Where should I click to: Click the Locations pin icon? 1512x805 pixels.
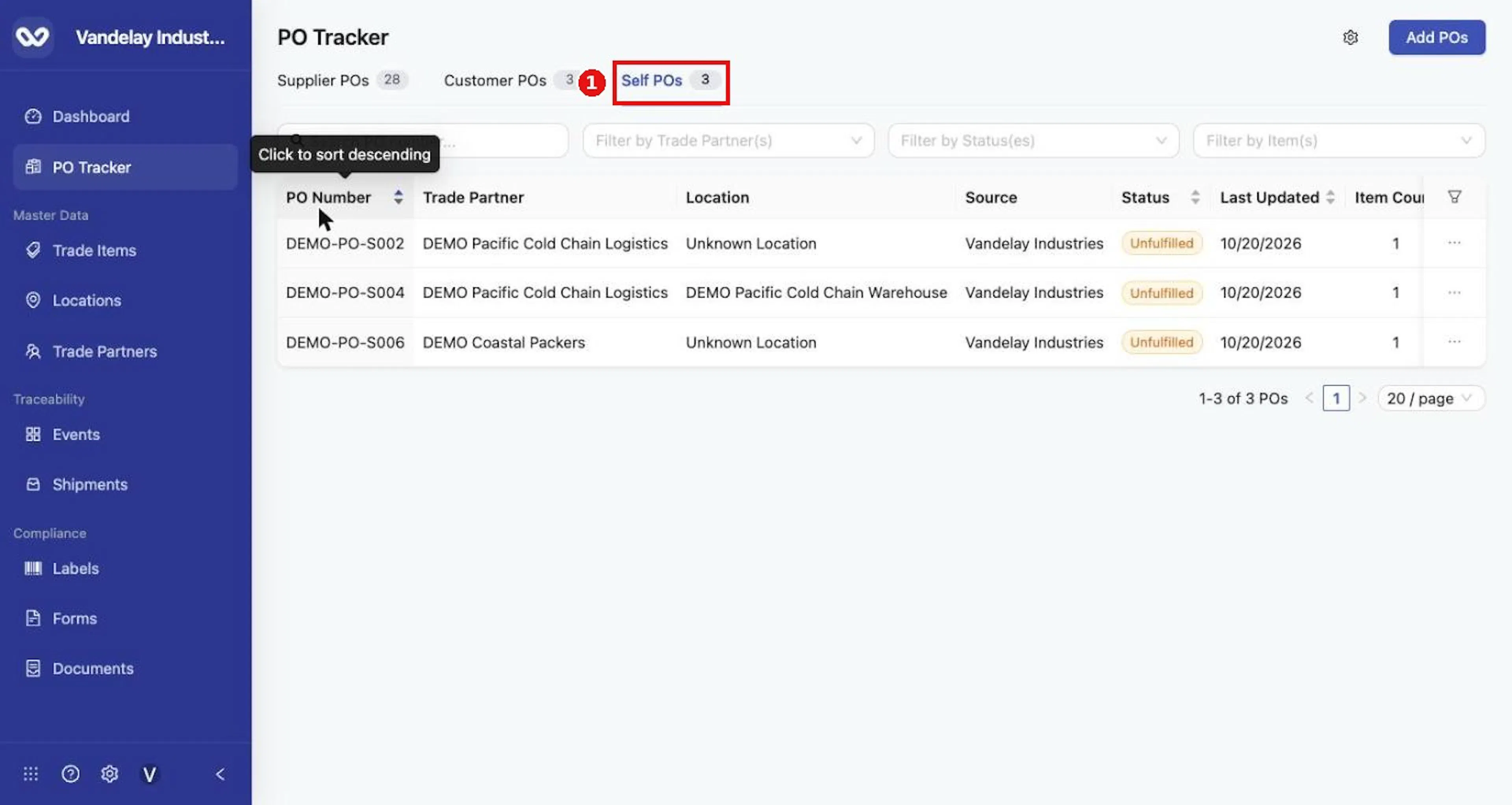pos(33,300)
